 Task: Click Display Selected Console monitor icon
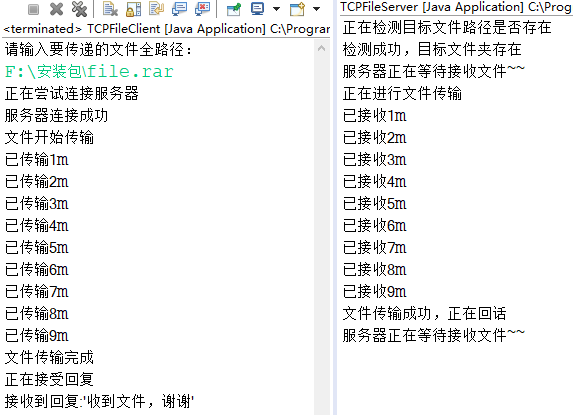257,9
